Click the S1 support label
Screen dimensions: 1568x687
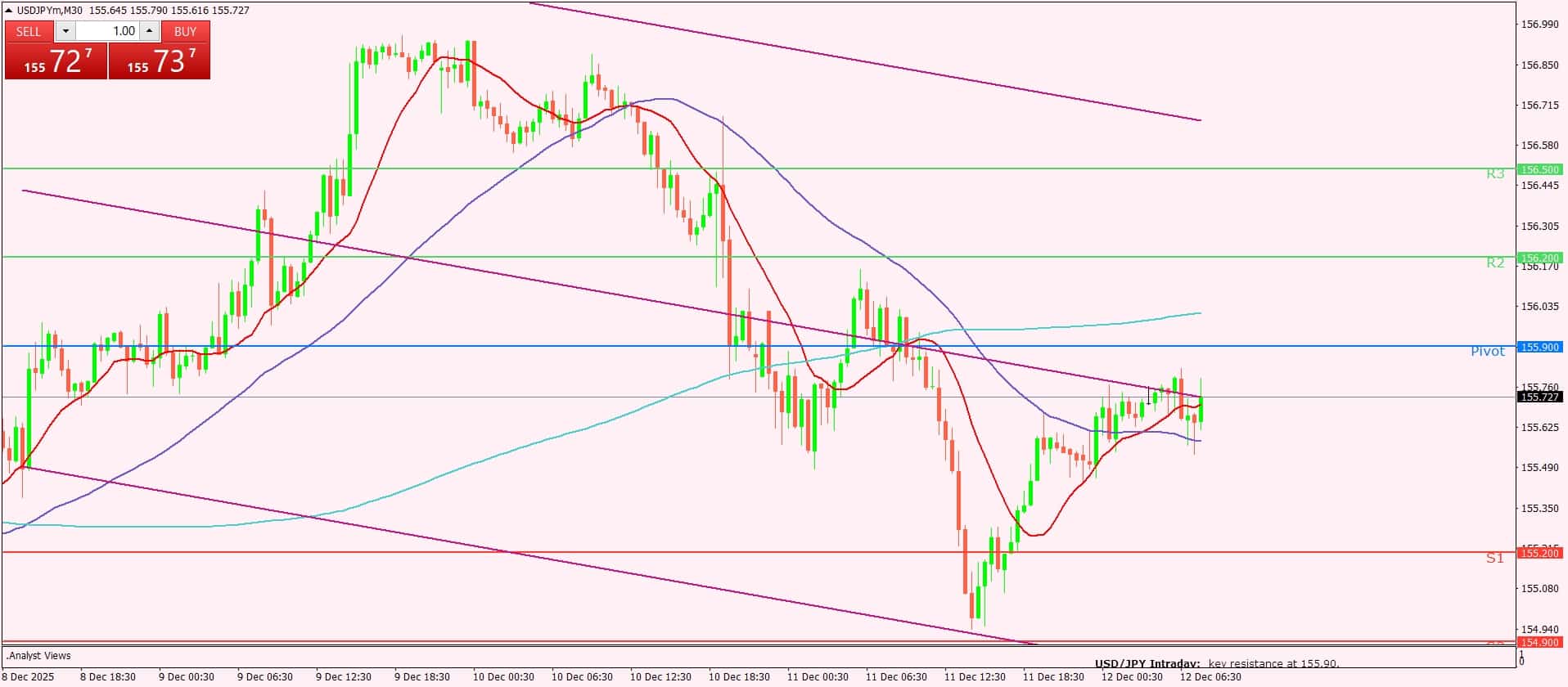coord(1495,558)
